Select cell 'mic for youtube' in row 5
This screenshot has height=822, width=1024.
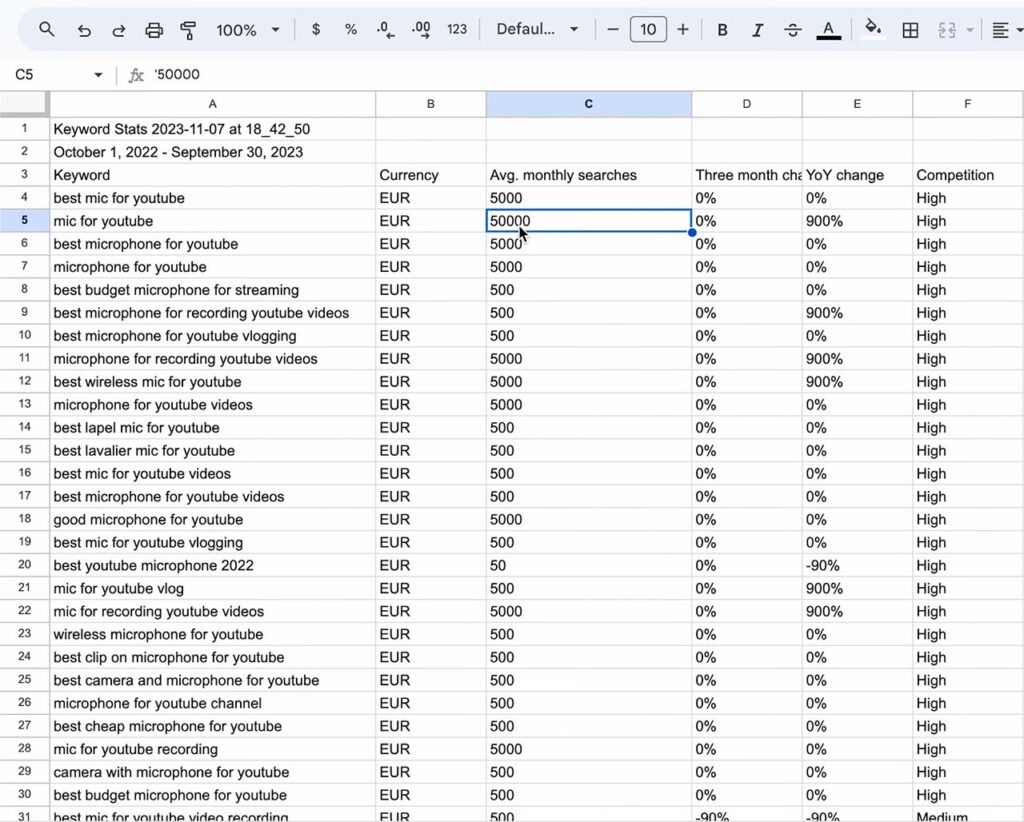(x=212, y=221)
